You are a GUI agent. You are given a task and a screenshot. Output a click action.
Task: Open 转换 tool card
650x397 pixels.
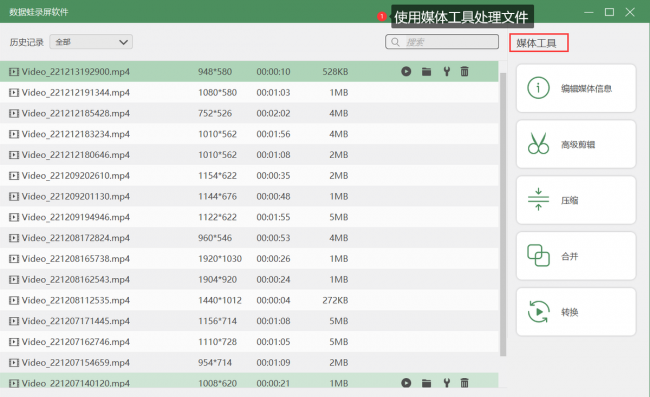pyautogui.click(x=576, y=312)
